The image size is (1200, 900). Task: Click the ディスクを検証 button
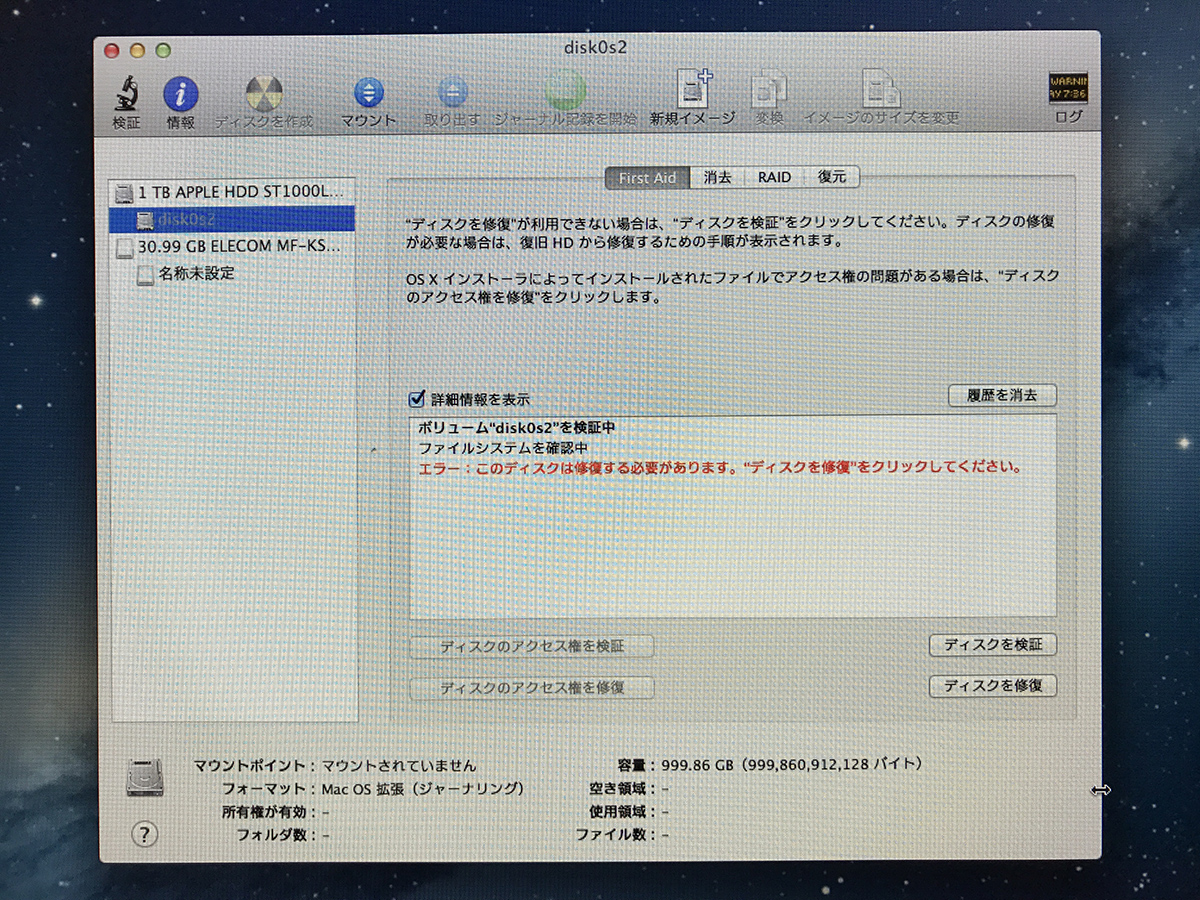click(992, 645)
